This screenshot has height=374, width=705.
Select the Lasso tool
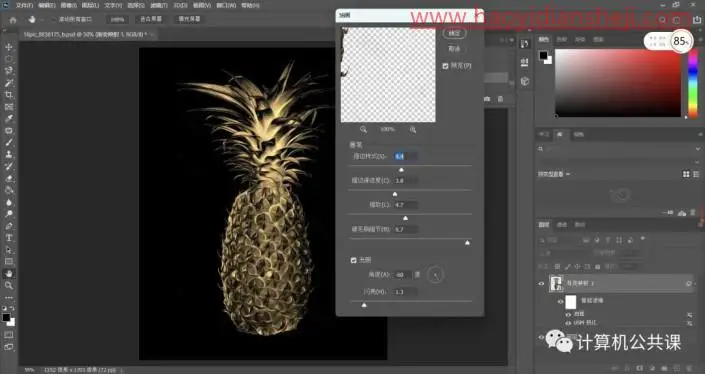point(9,71)
